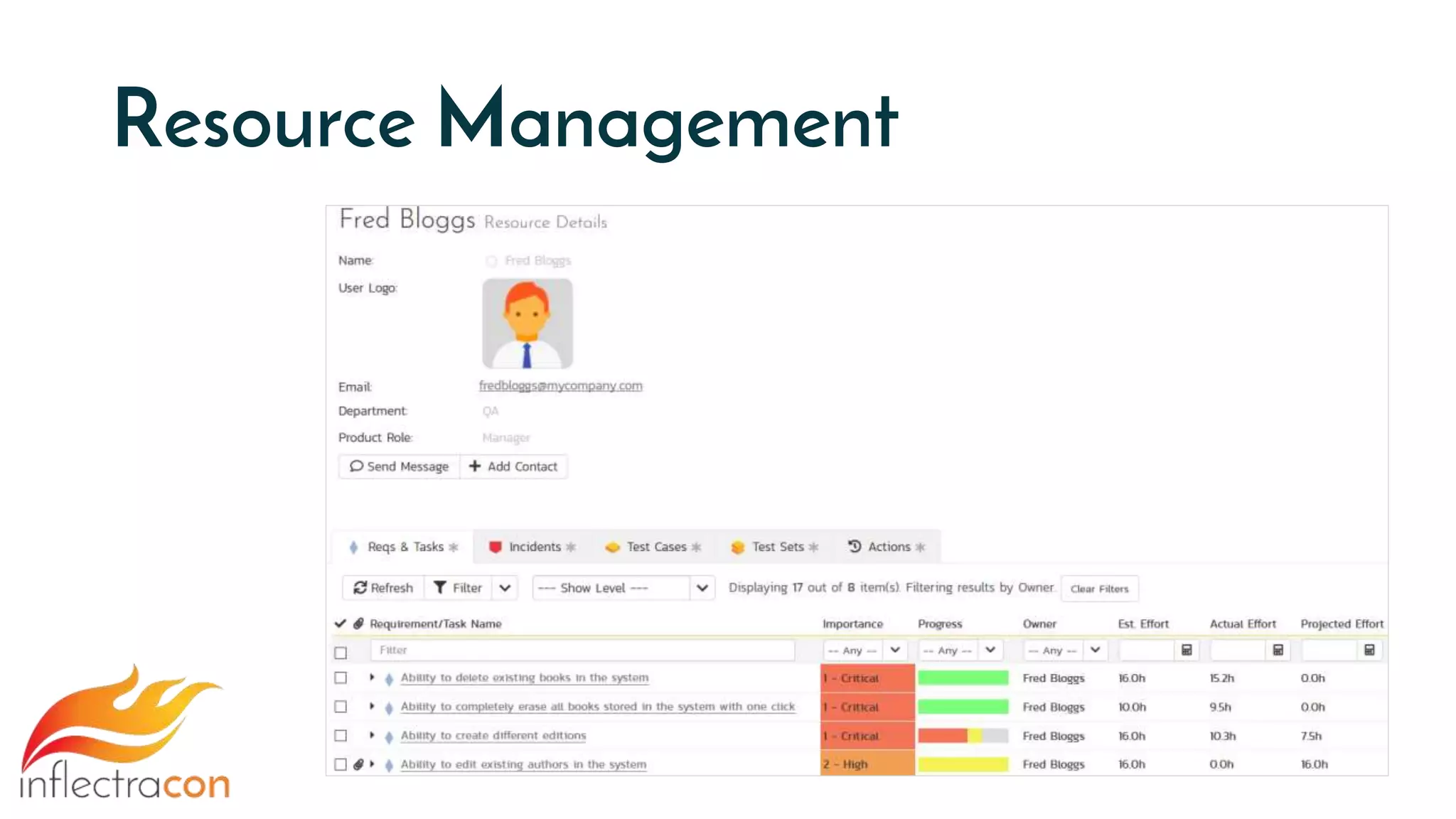
Task: Expand the 'delete existing books' requirement row
Action: (x=372, y=678)
